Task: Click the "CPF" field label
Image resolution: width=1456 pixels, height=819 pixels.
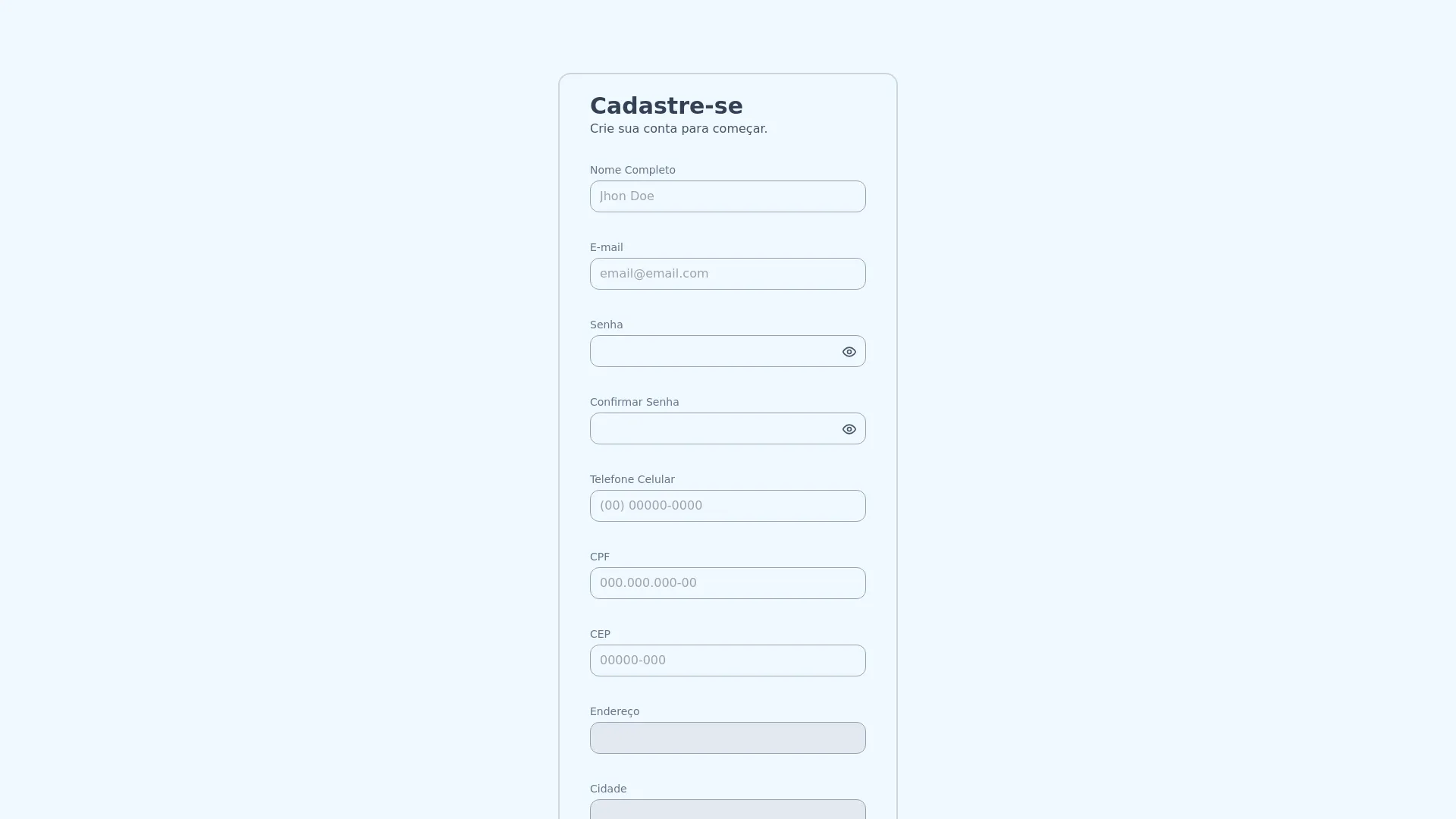Action: (x=599, y=557)
